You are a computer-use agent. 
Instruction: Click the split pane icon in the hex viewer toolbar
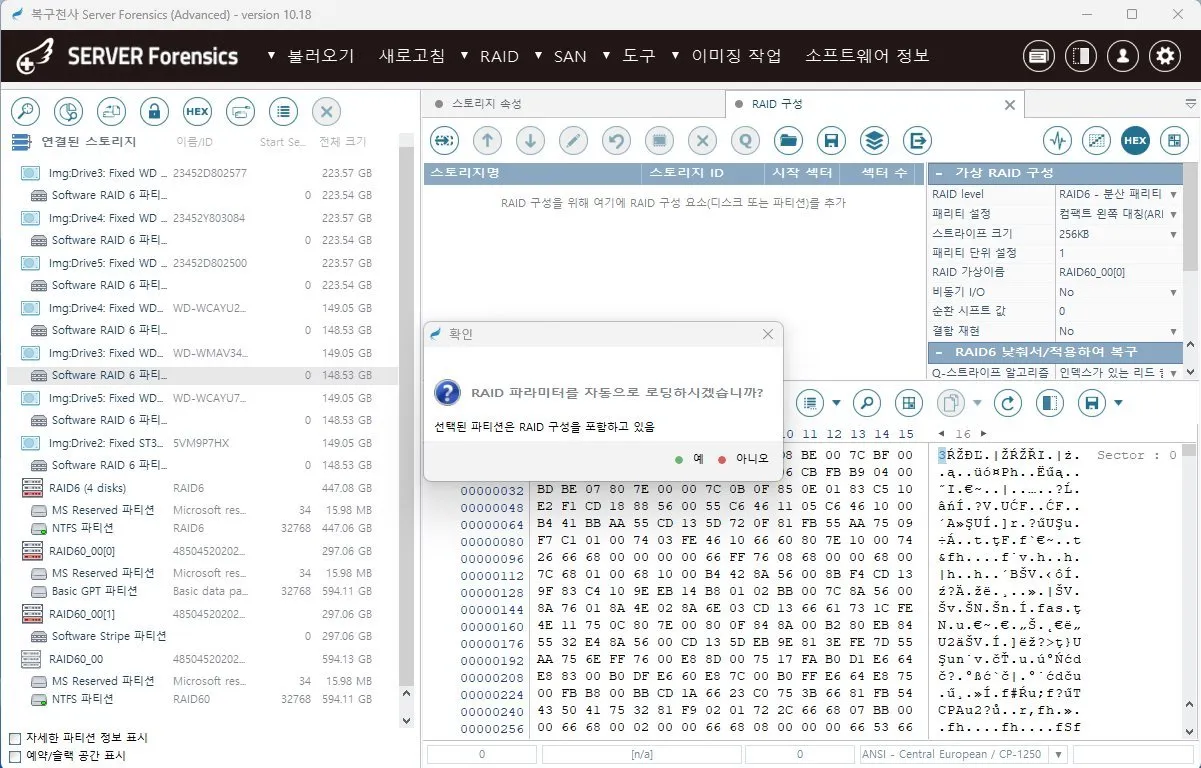[1050, 403]
